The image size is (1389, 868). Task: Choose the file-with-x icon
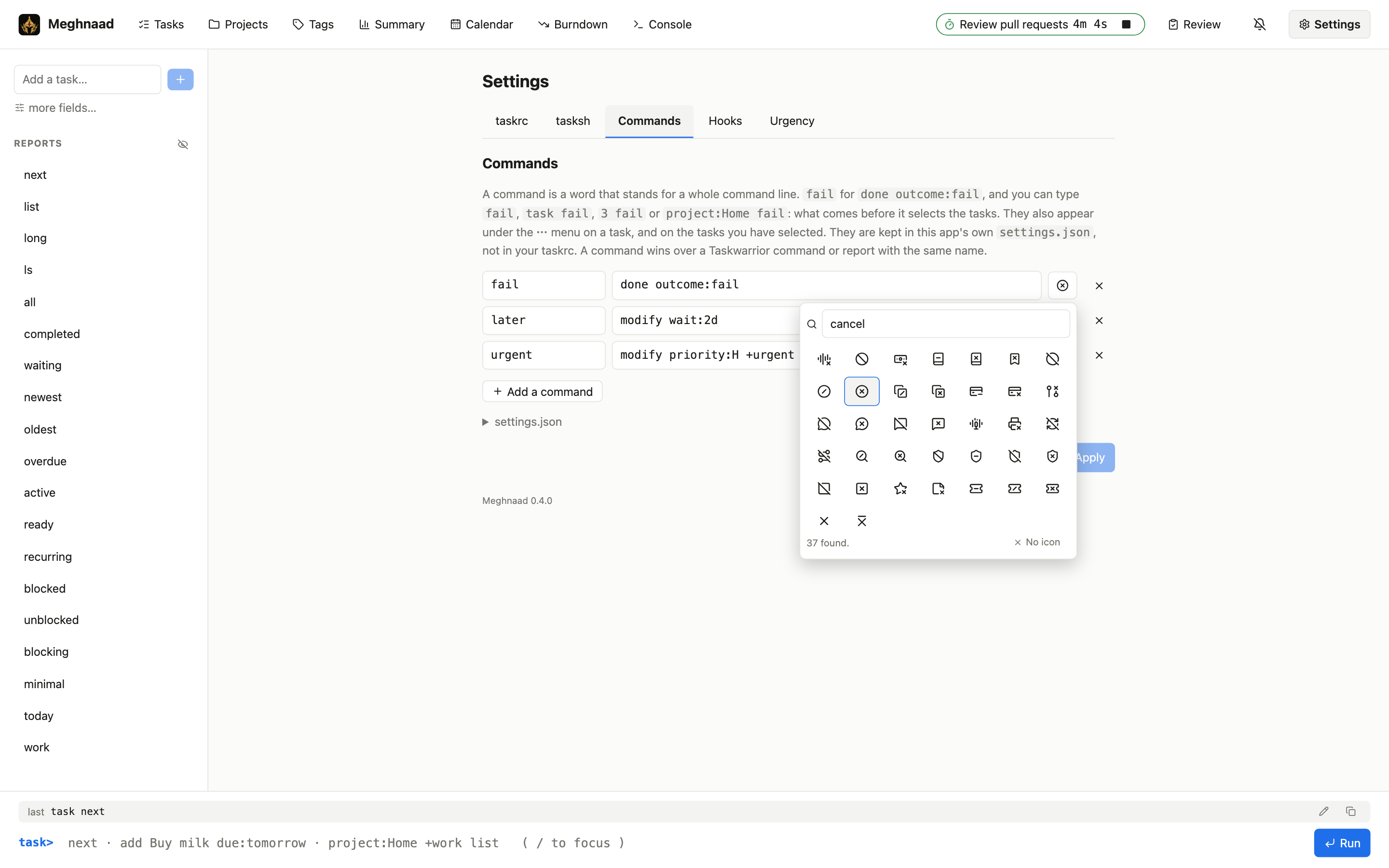938,488
